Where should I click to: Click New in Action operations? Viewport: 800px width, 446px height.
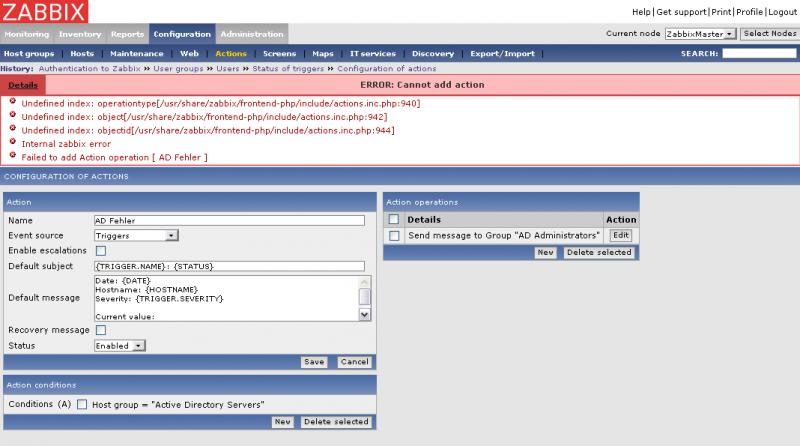tap(545, 253)
